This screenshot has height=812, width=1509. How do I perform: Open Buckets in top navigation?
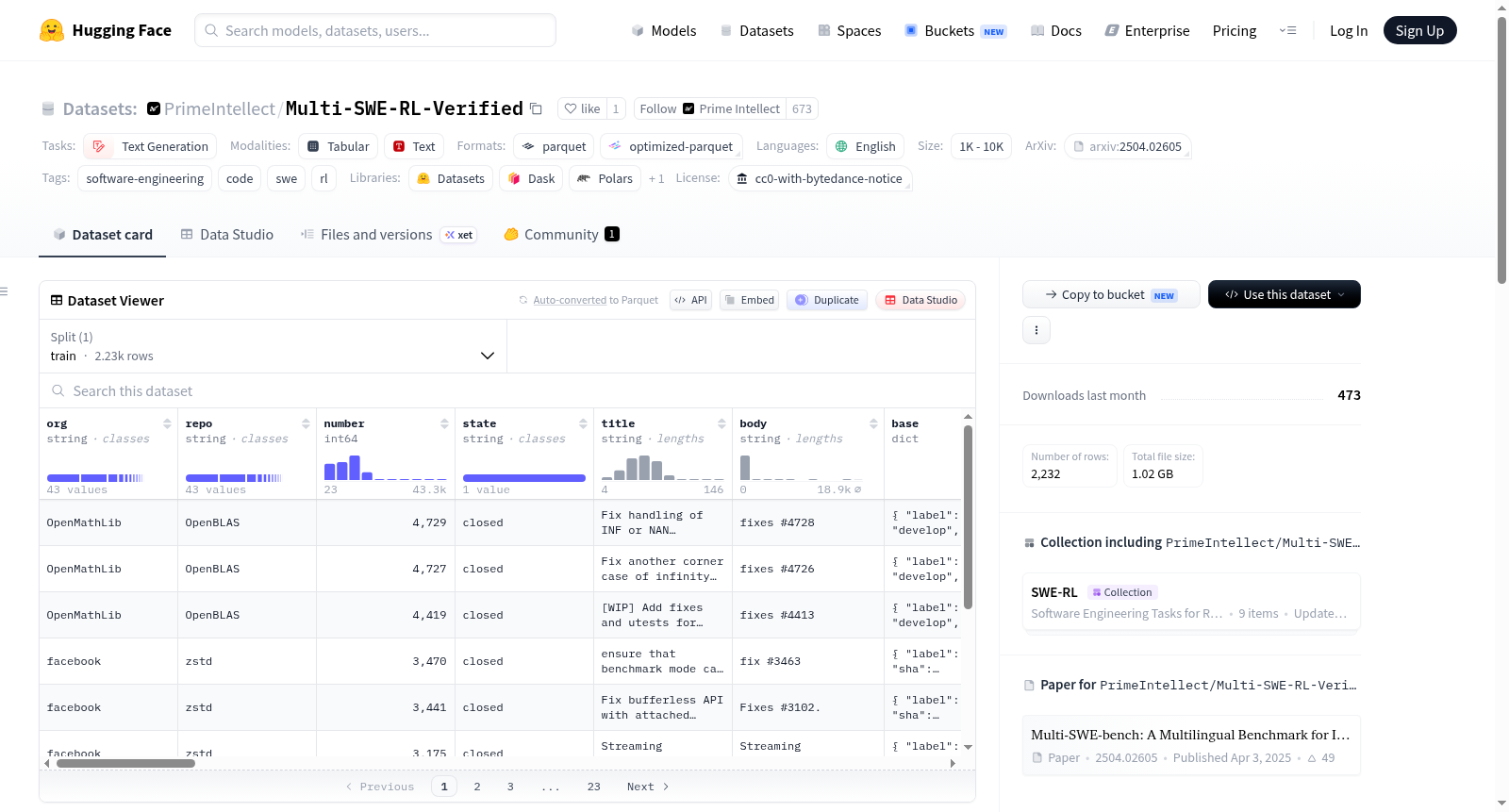coord(955,30)
